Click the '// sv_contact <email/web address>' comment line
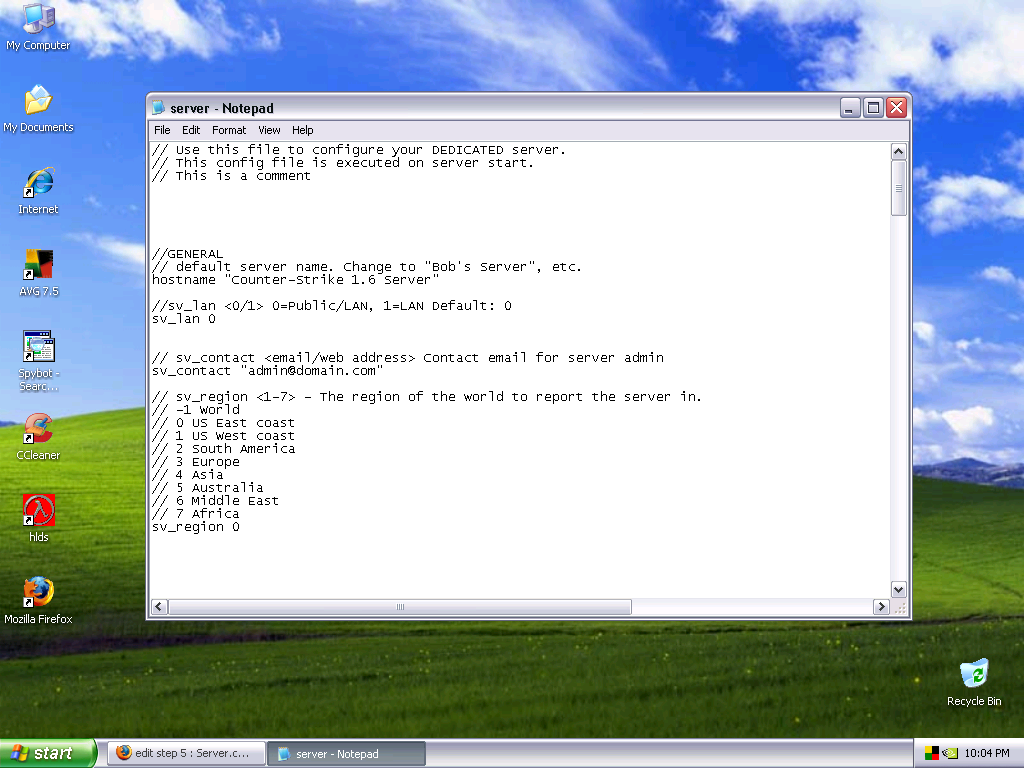This screenshot has width=1024, height=768. [408, 358]
